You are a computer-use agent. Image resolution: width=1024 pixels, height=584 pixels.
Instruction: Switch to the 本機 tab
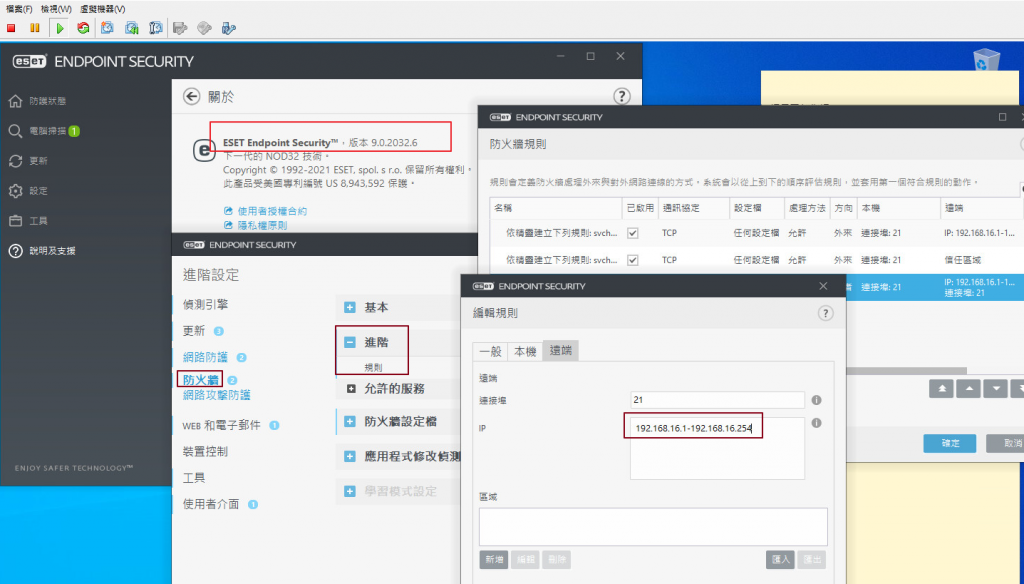pos(525,351)
